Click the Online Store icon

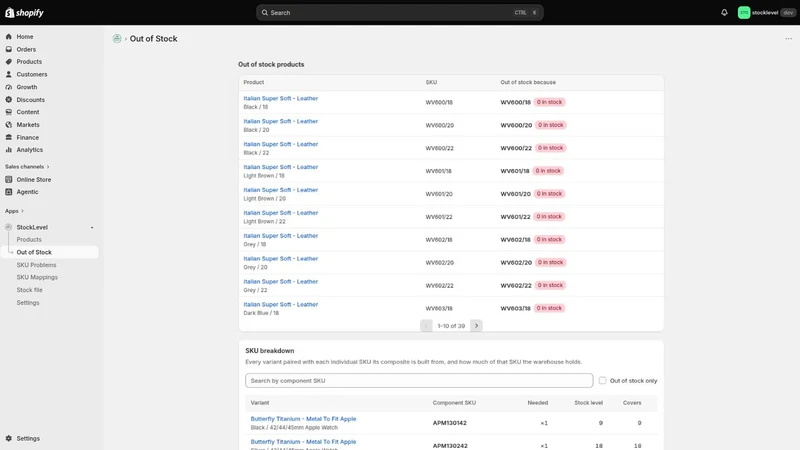[x=9, y=180]
